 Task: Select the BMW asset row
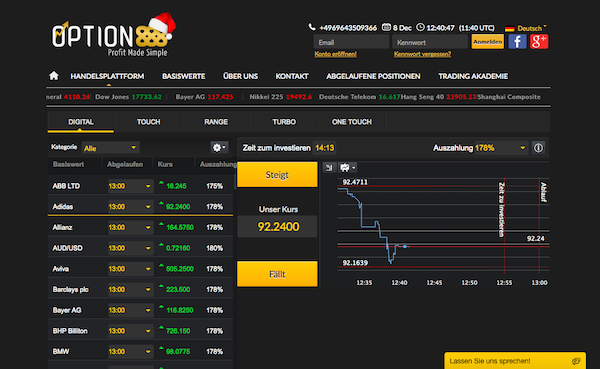140,351
